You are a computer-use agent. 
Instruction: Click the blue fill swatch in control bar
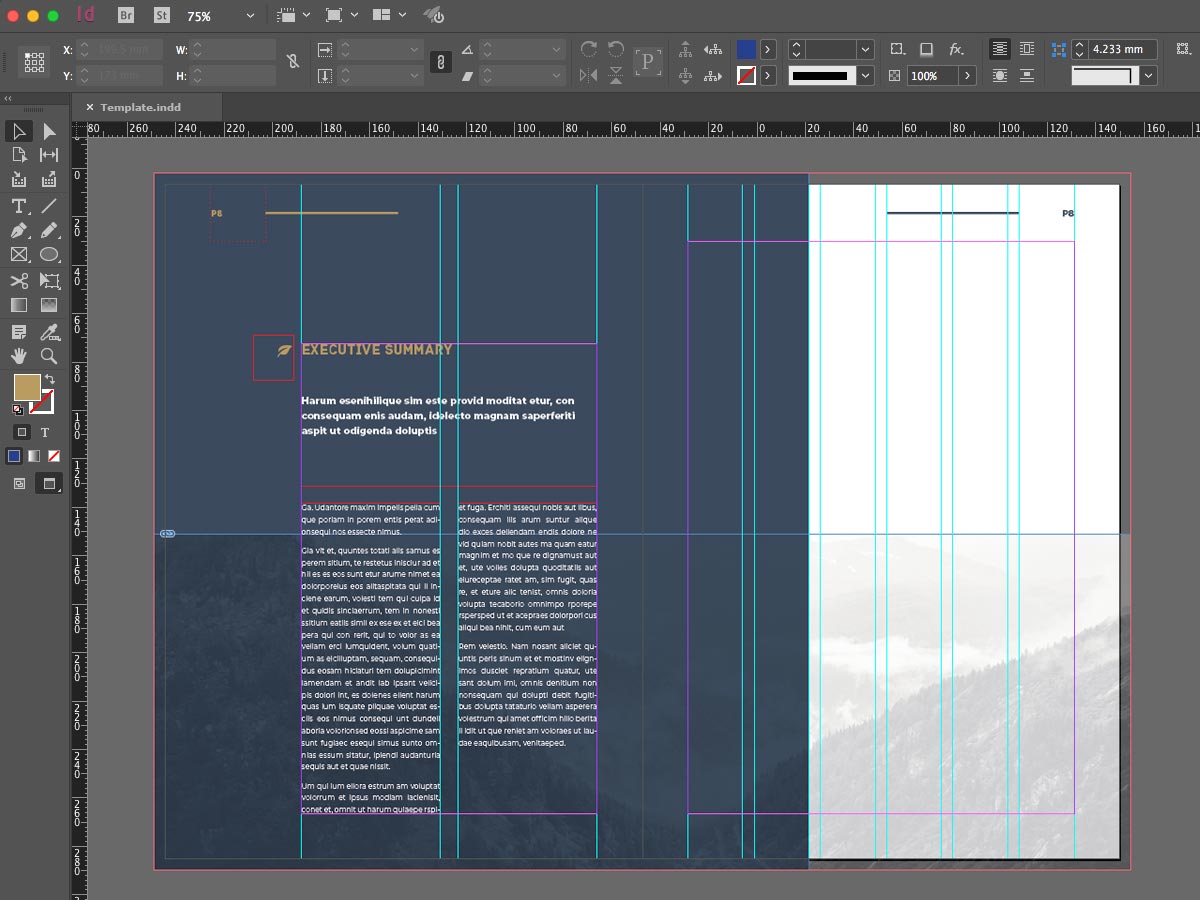pyautogui.click(x=746, y=49)
